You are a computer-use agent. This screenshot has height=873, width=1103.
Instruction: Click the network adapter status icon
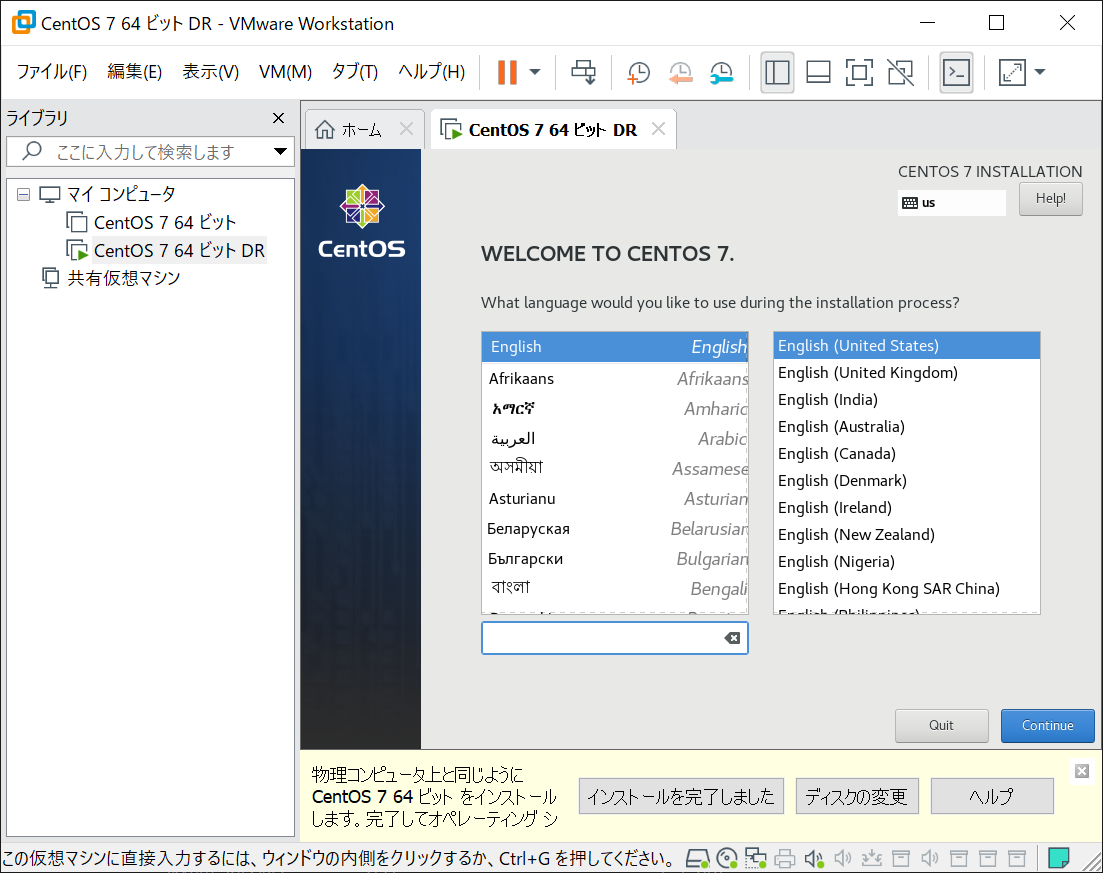755,858
